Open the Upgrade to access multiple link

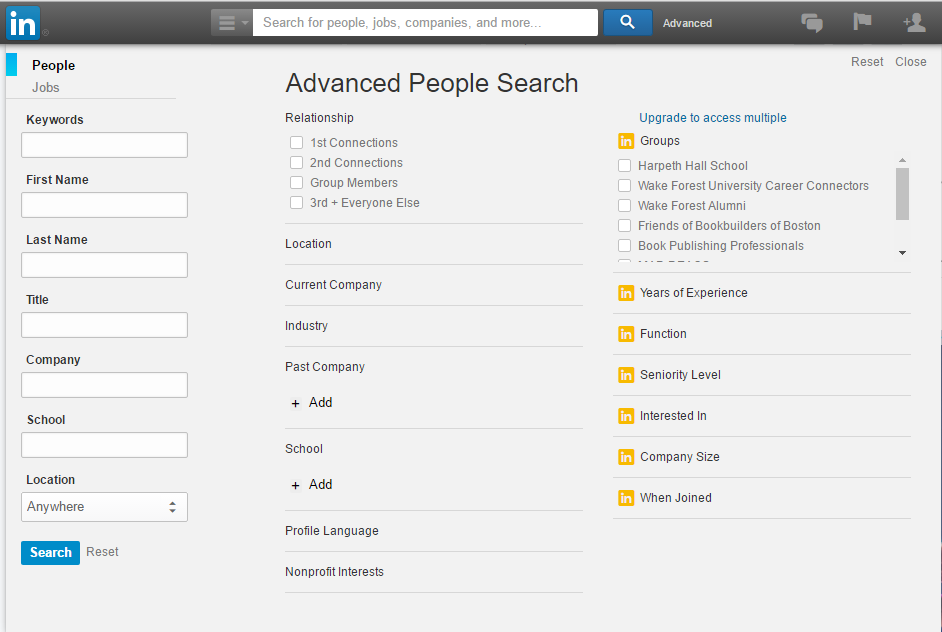click(x=713, y=118)
